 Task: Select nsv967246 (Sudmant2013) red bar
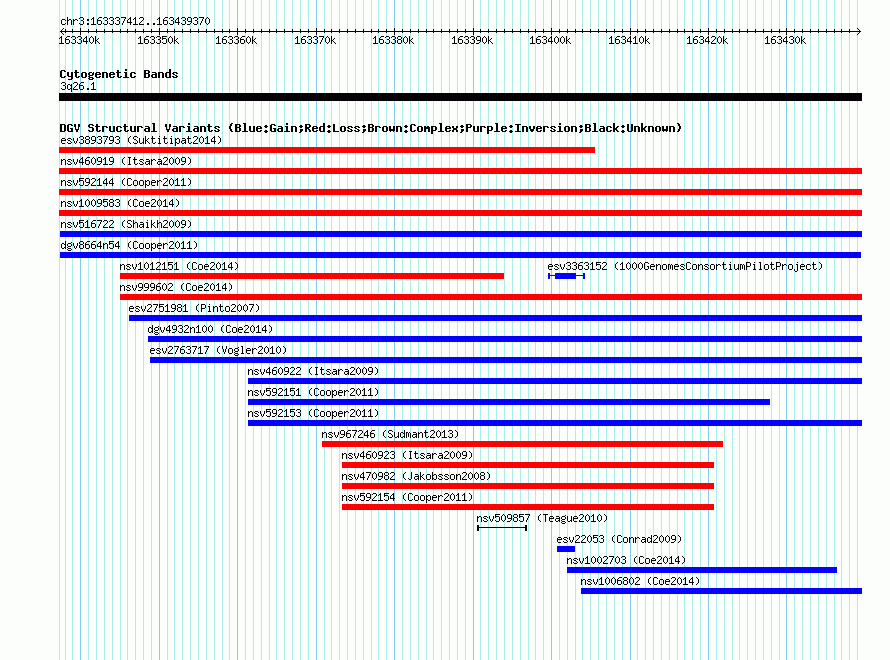[x=522, y=444]
